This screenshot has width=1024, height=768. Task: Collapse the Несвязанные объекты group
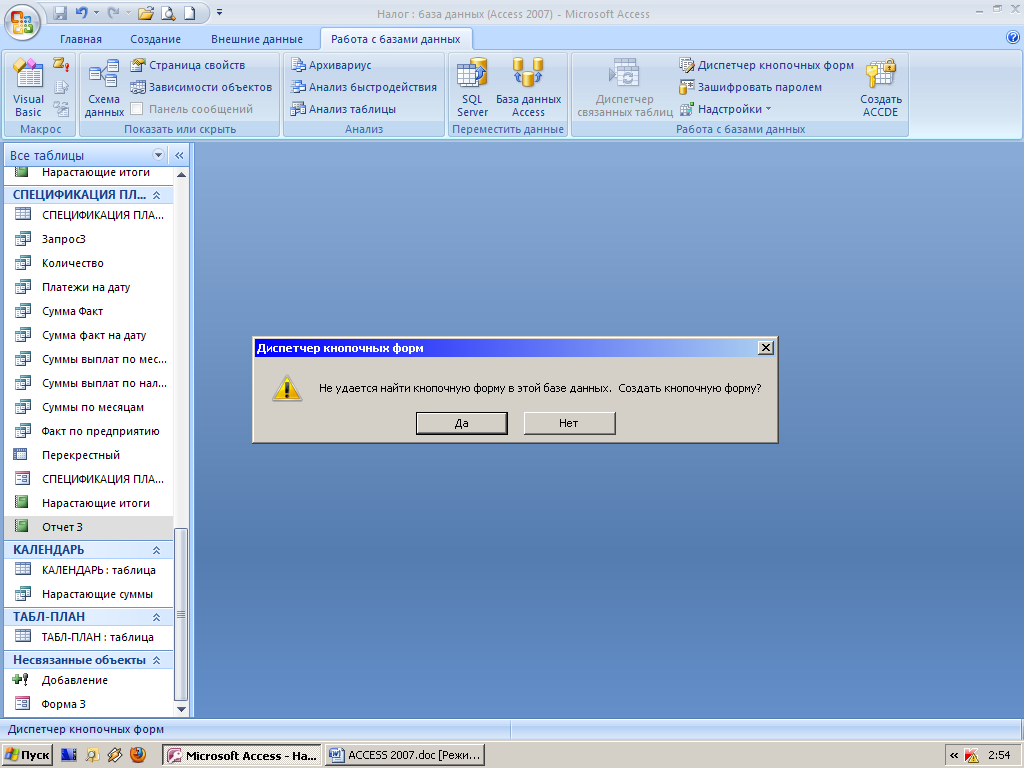157,660
